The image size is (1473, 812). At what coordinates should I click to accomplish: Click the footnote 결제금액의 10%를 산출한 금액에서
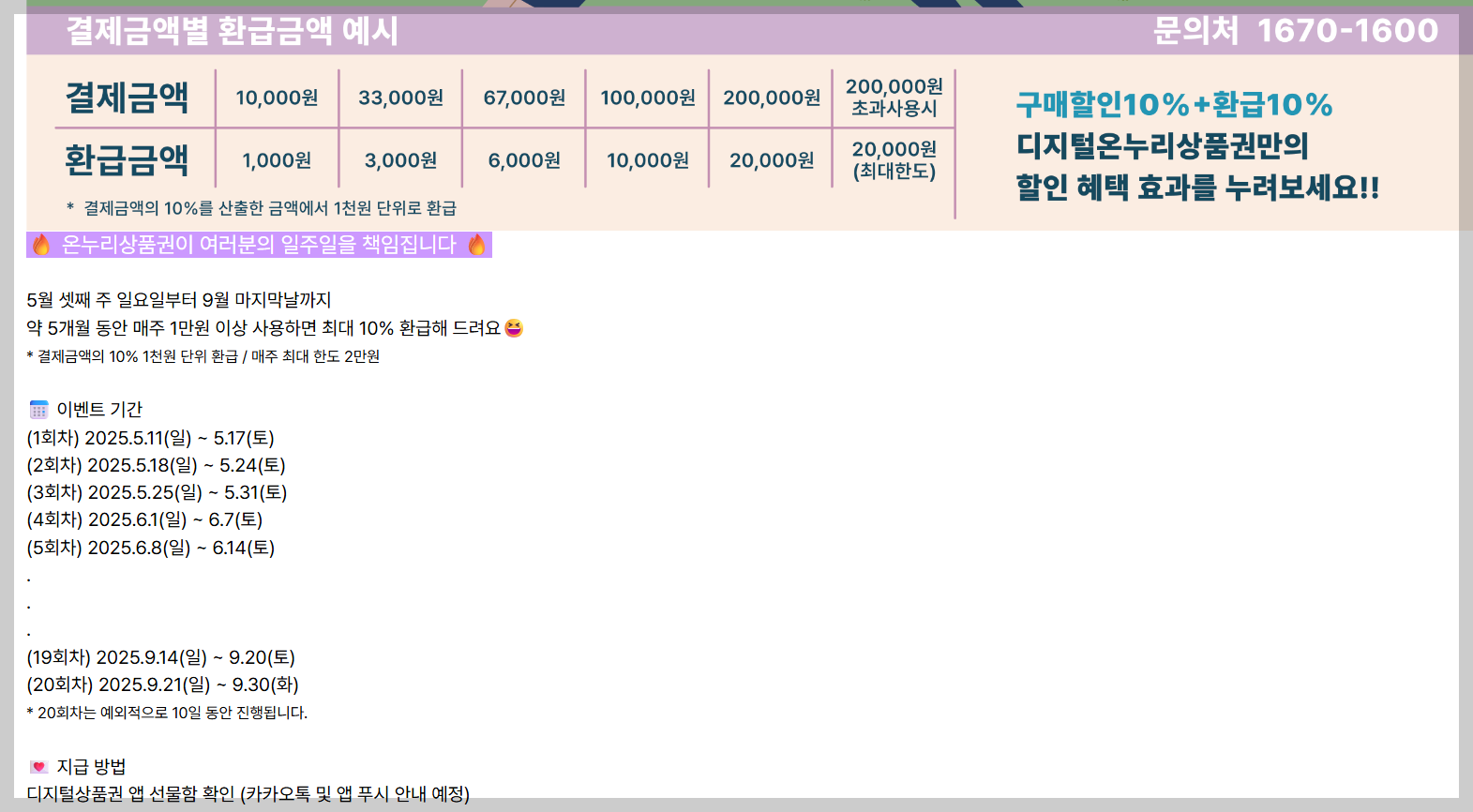tap(262, 208)
